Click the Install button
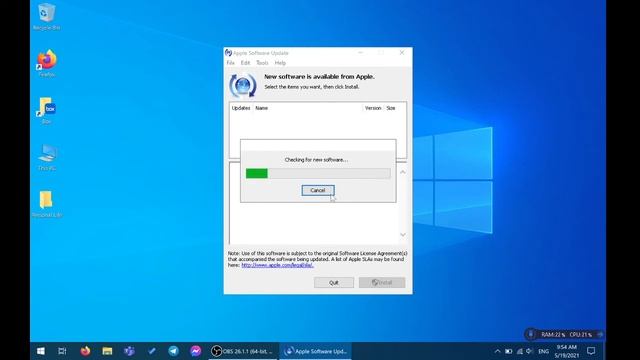The height and width of the screenshot is (360, 640). tap(382, 282)
